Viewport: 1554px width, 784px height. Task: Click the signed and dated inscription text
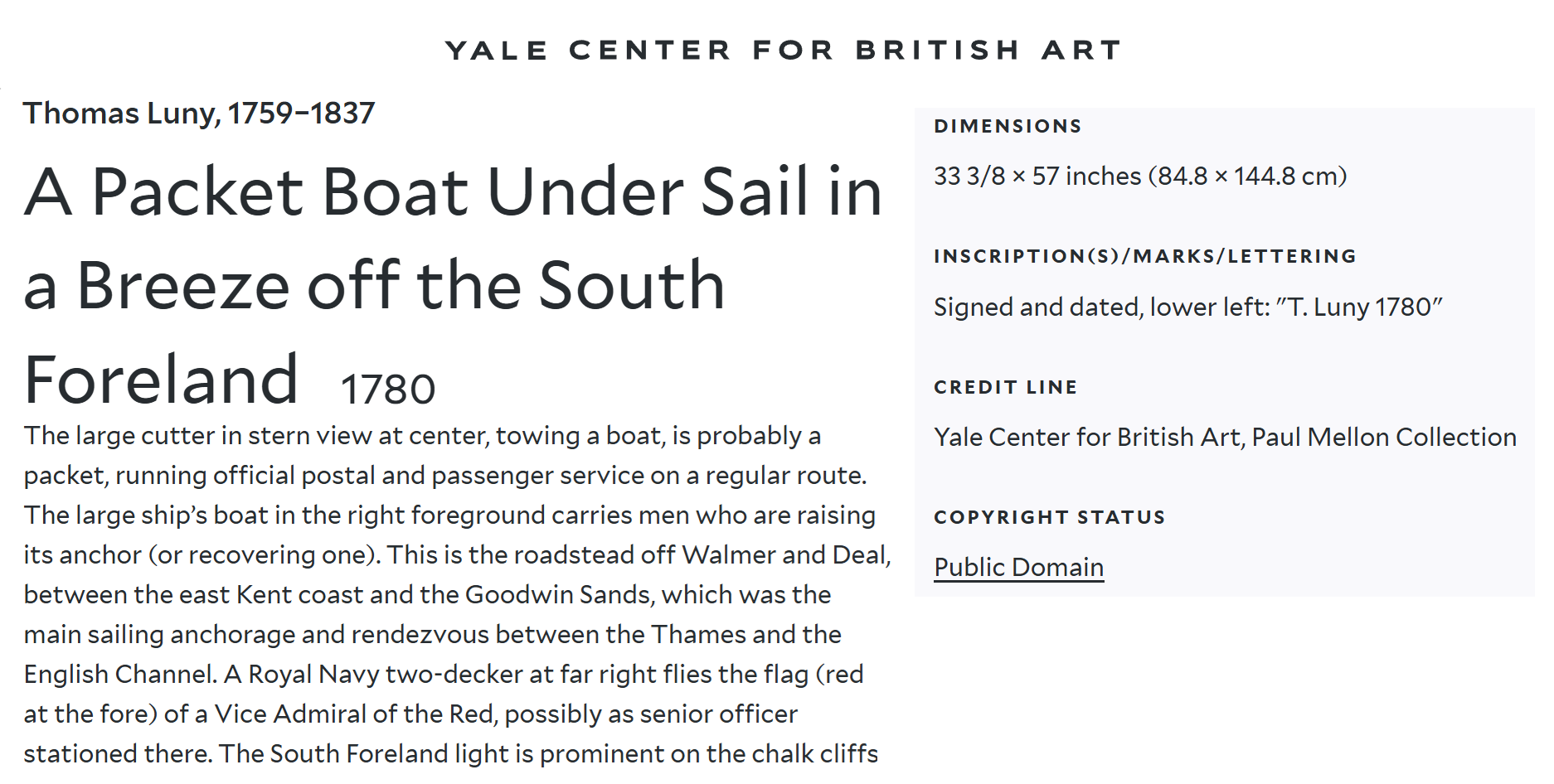click(x=1187, y=307)
